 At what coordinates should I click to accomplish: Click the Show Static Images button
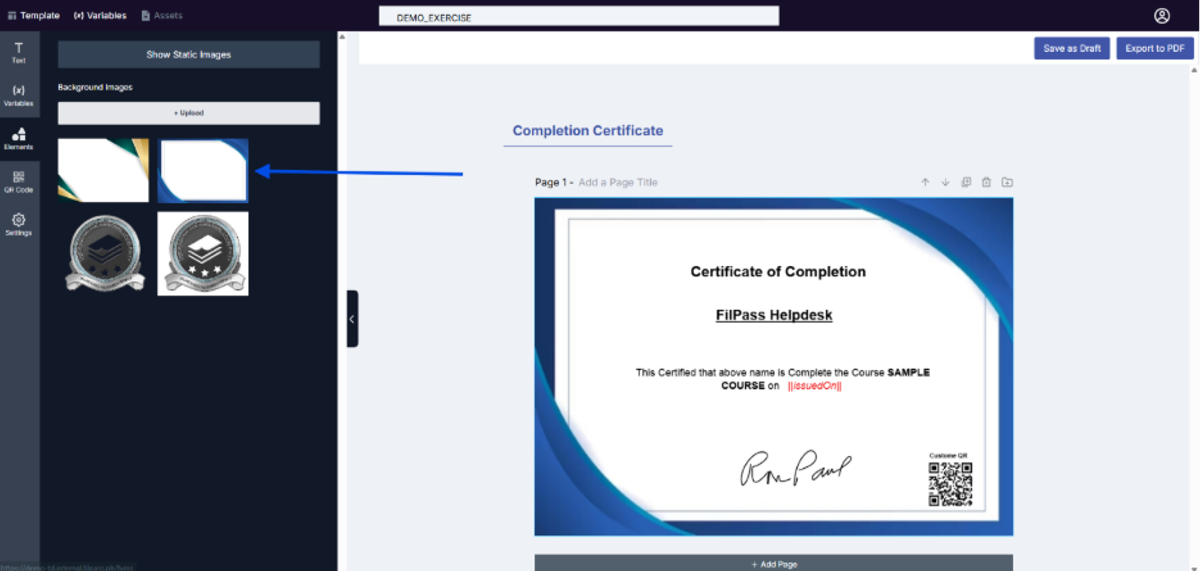pos(189,55)
